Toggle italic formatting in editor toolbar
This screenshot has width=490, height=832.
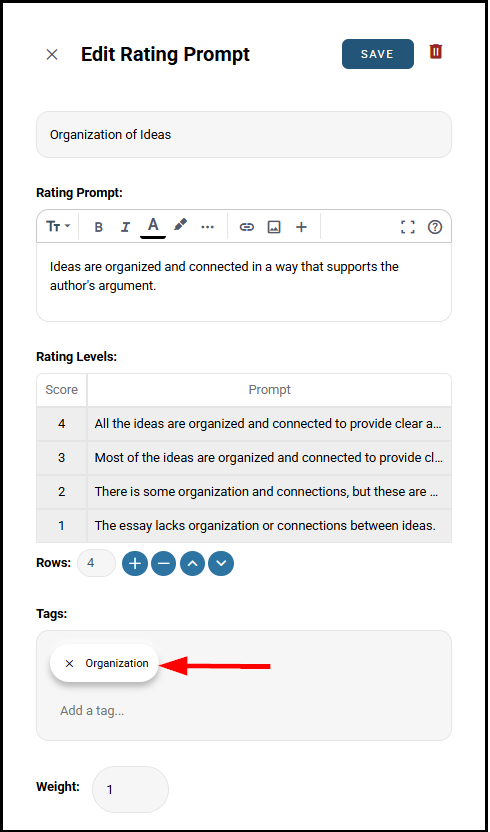point(125,227)
